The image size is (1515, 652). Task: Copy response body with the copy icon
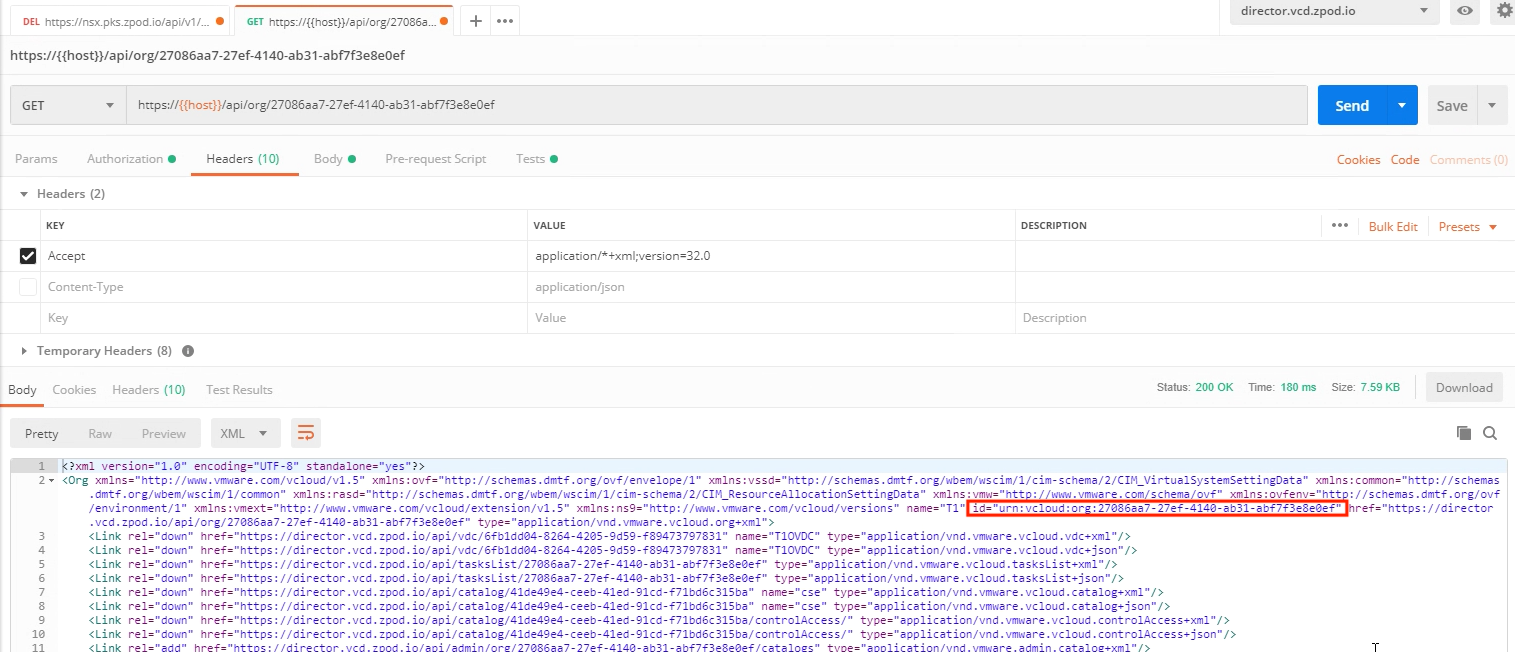1464,433
